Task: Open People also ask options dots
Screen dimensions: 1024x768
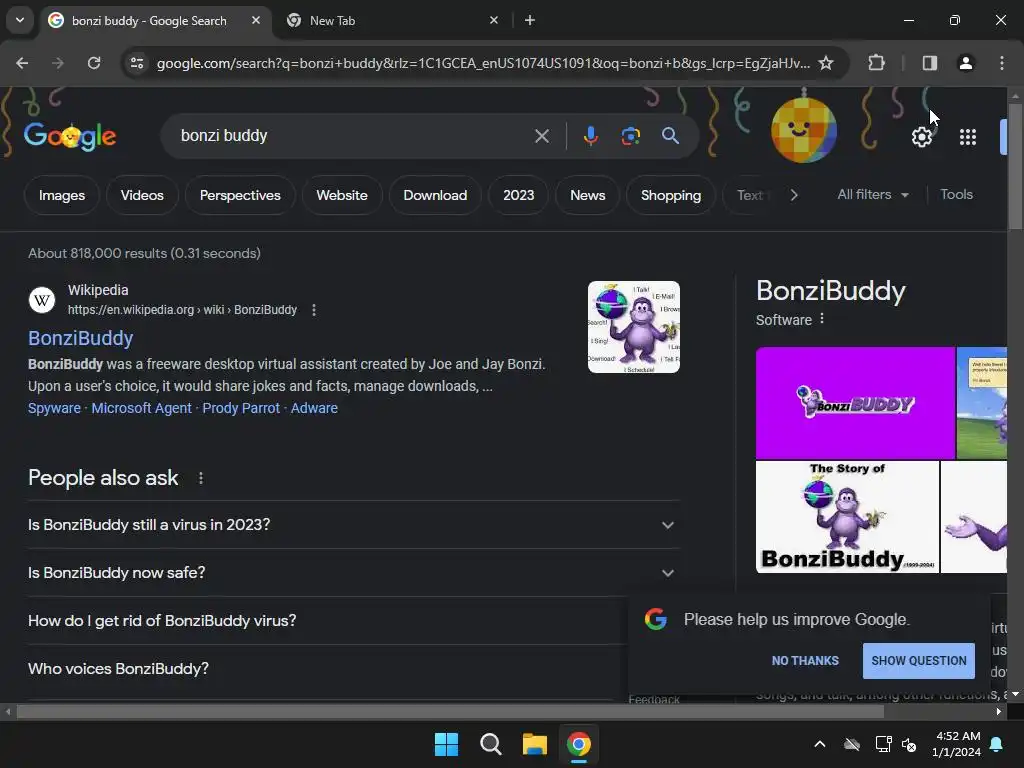Action: tap(201, 478)
